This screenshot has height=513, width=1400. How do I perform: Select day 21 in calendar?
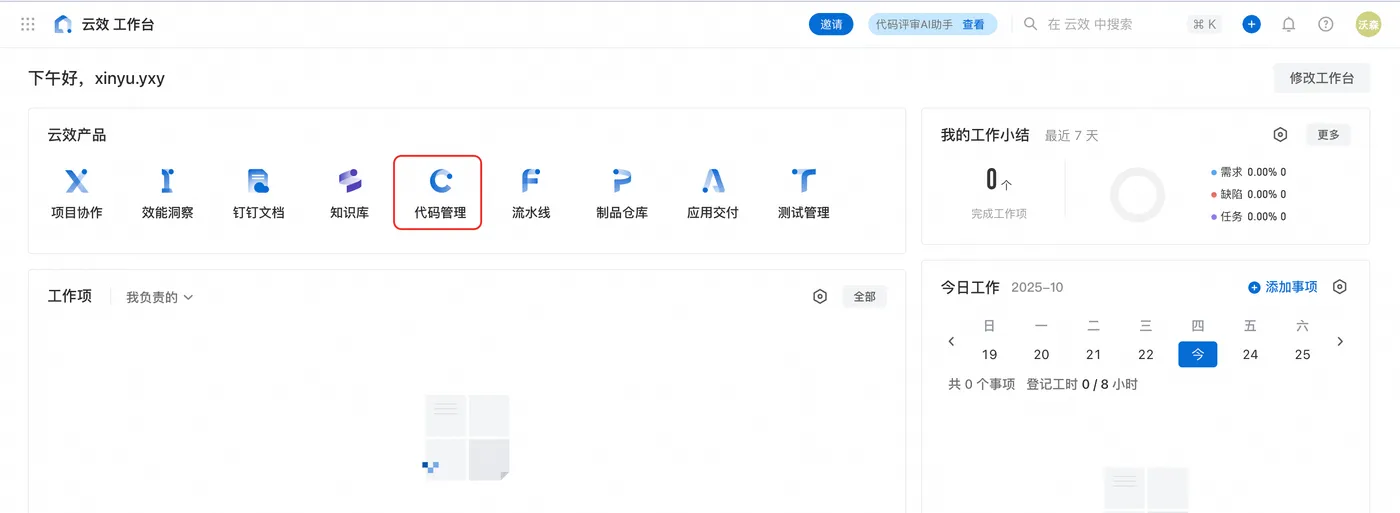(1093, 354)
